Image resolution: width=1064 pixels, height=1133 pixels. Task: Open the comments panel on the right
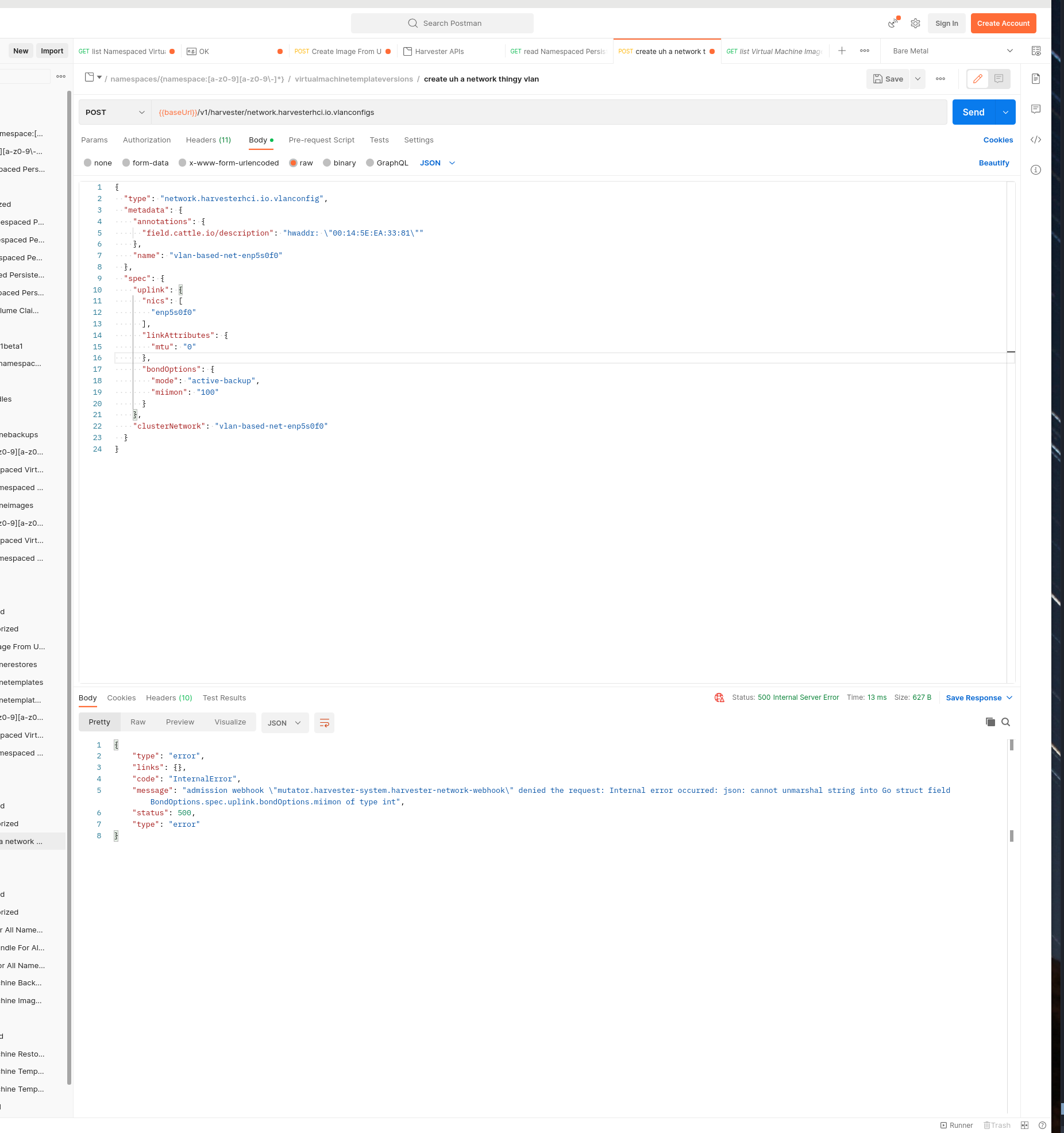(x=1036, y=109)
